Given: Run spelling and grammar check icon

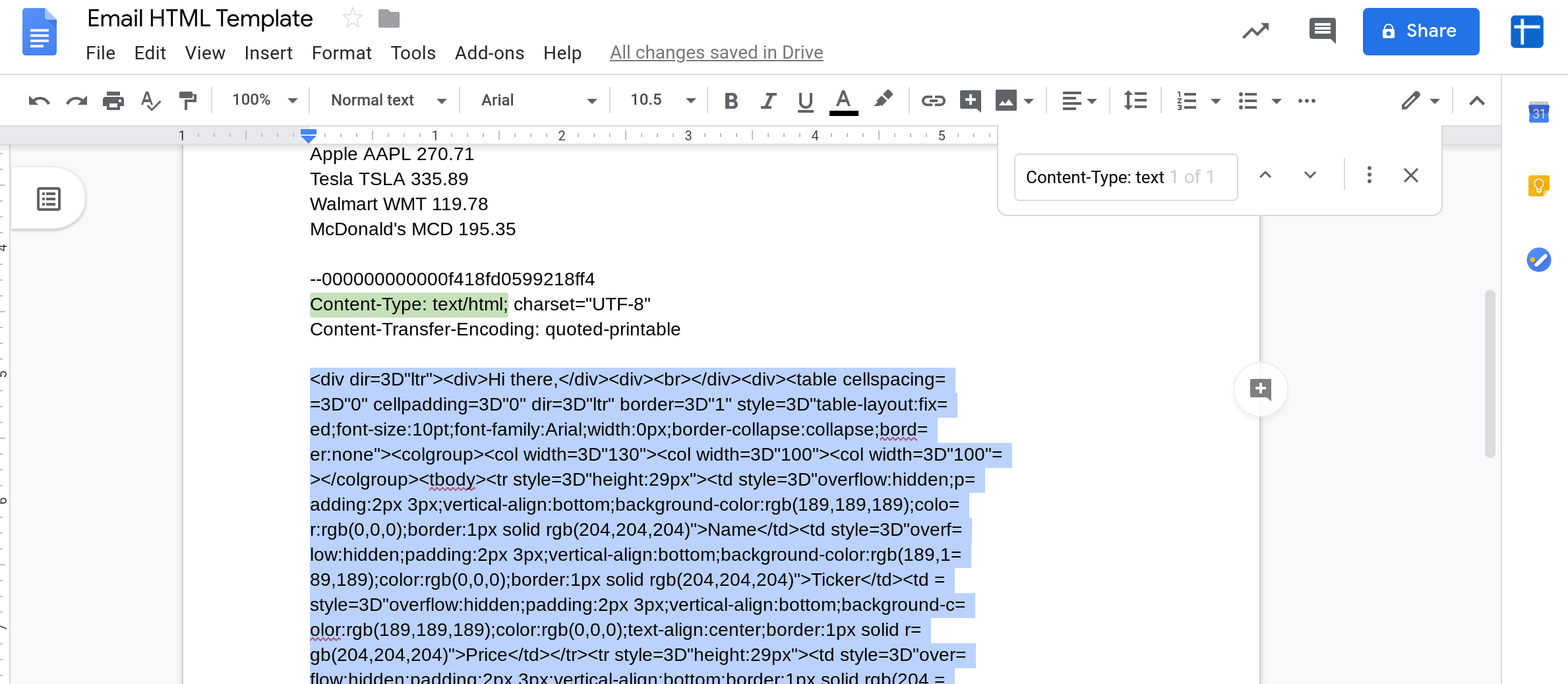Looking at the screenshot, I should [150, 101].
